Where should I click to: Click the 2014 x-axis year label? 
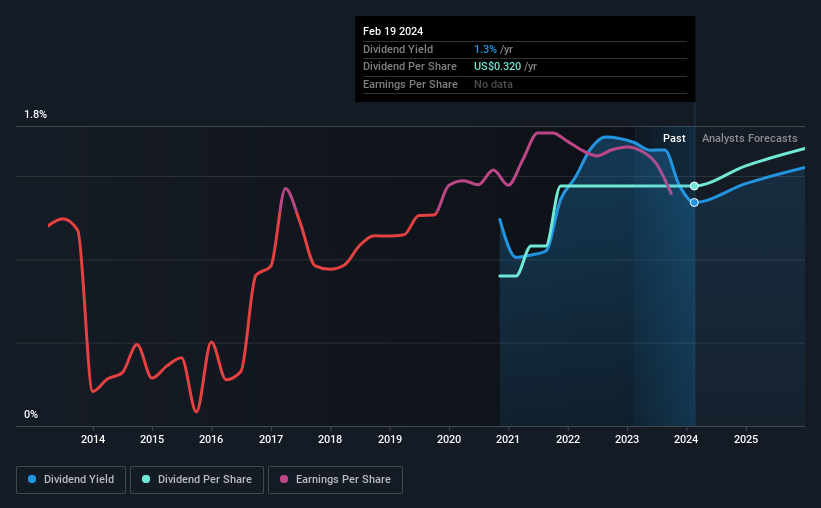coord(93,439)
